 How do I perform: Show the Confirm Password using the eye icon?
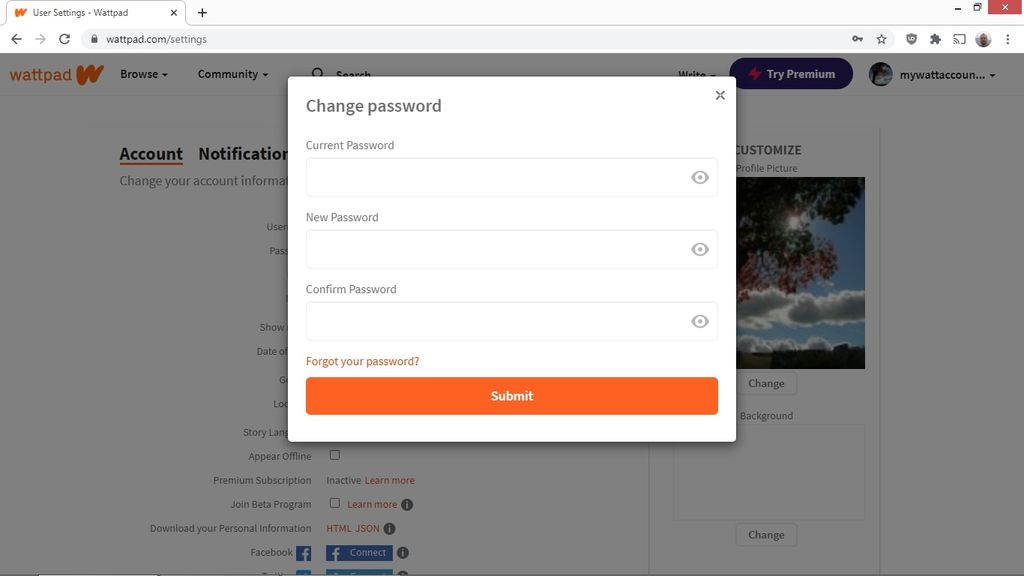coord(699,320)
